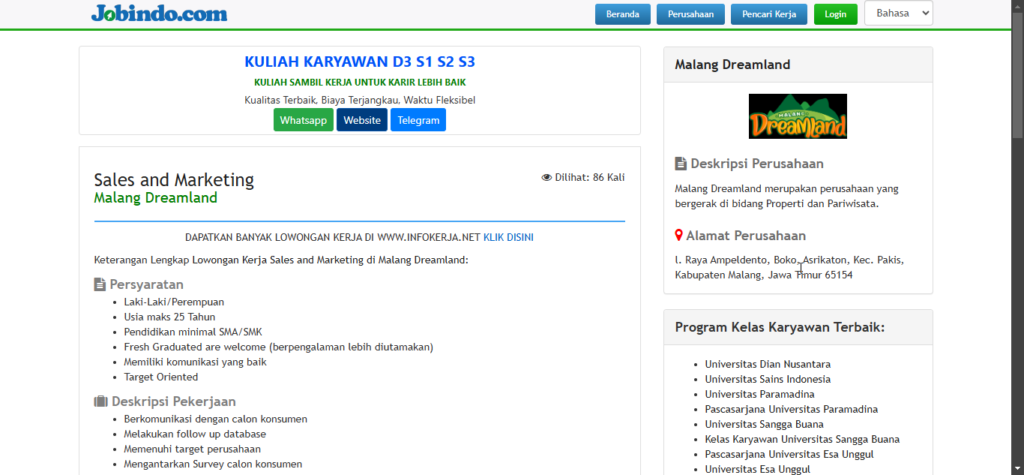Open Pascasarjana Universitas Esa Unggul
The width and height of the screenshot is (1024, 475).
coord(789,454)
